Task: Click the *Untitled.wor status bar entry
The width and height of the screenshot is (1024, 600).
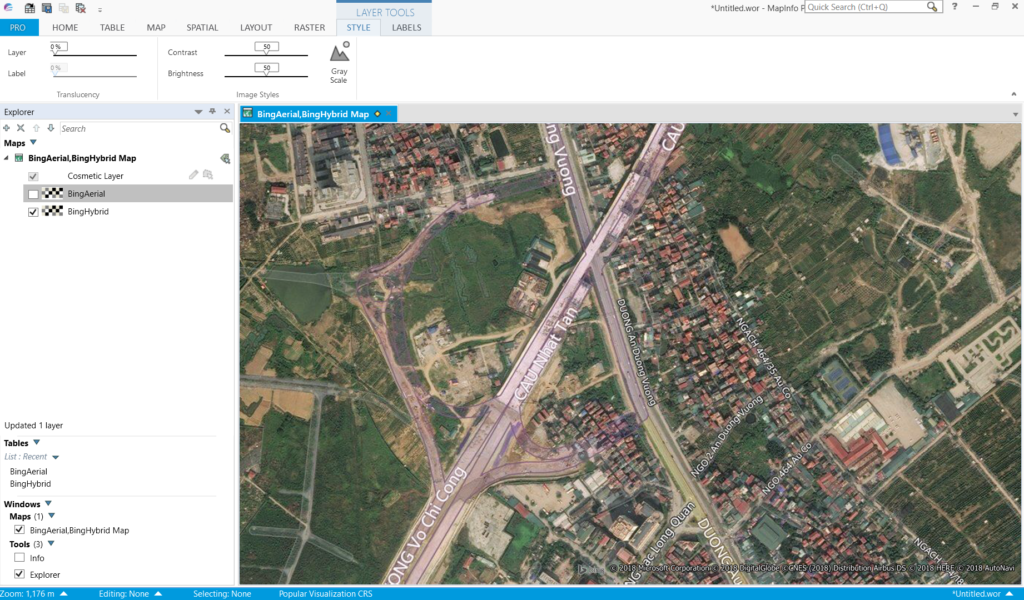Action: [976, 593]
